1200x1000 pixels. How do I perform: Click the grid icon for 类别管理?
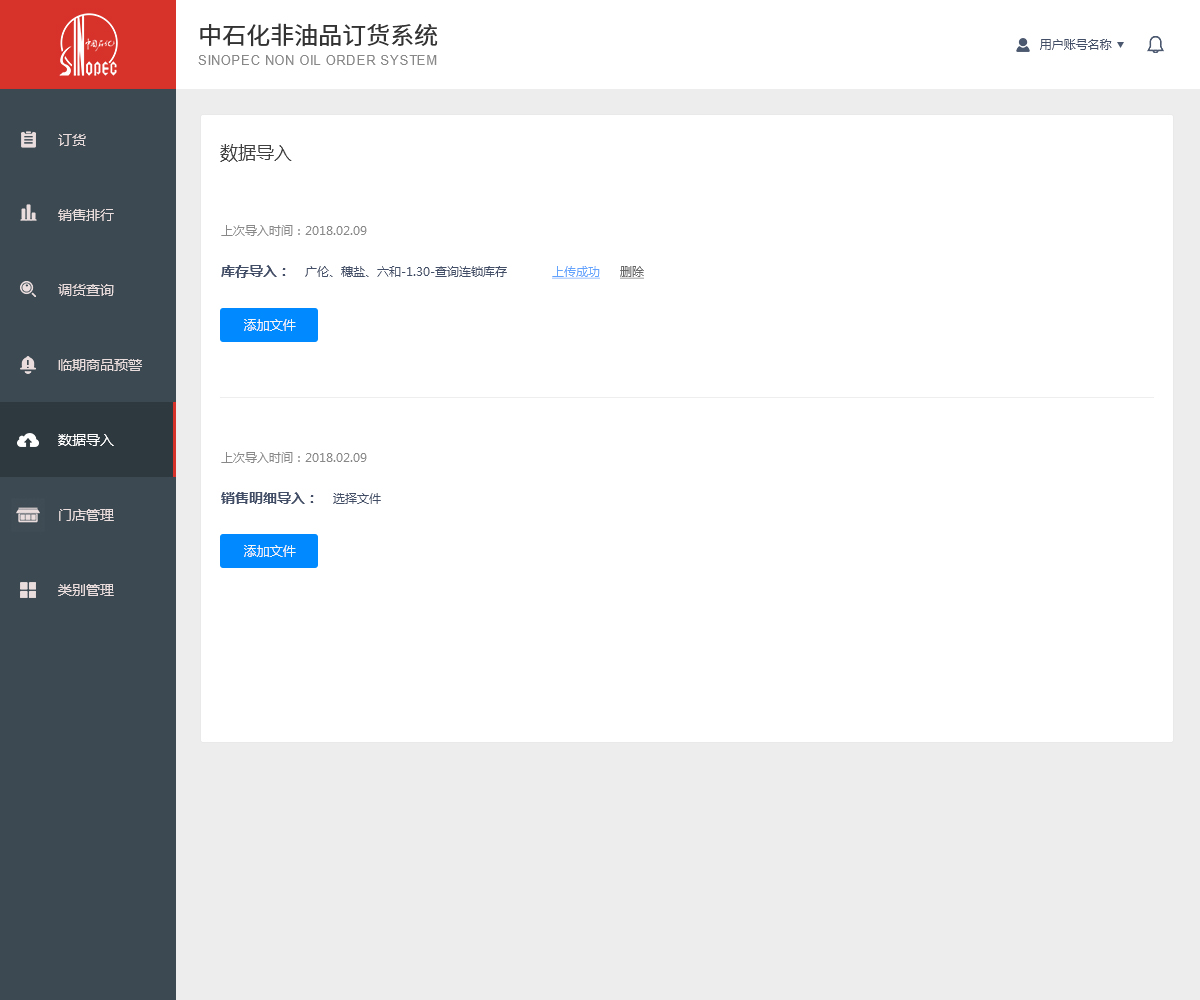click(x=28, y=590)
